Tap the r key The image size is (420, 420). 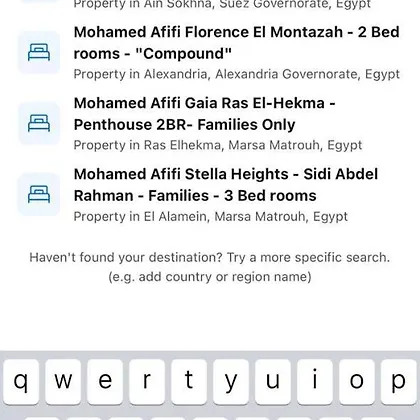pos(147,381)
